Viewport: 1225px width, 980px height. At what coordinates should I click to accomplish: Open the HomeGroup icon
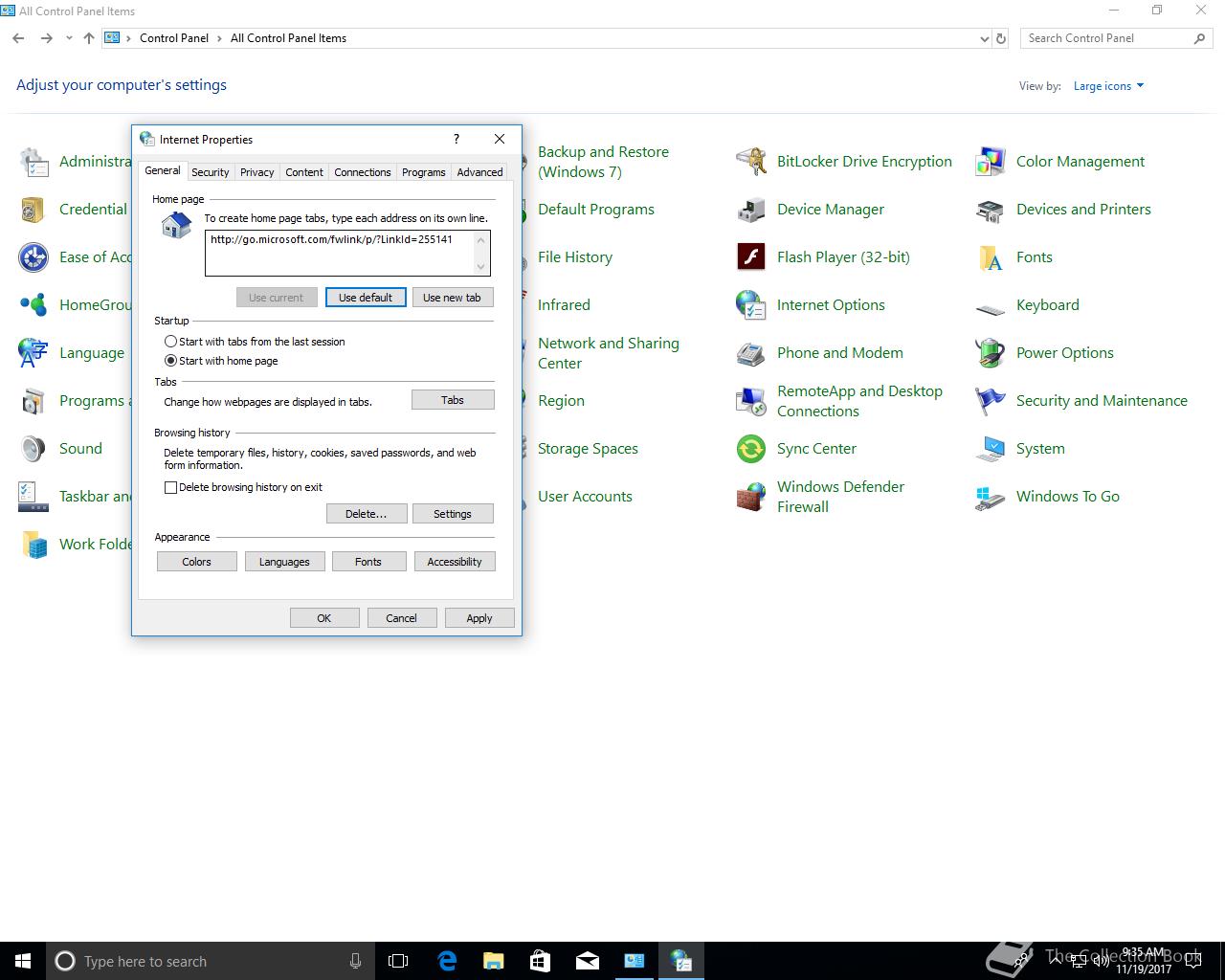point(33,305)
